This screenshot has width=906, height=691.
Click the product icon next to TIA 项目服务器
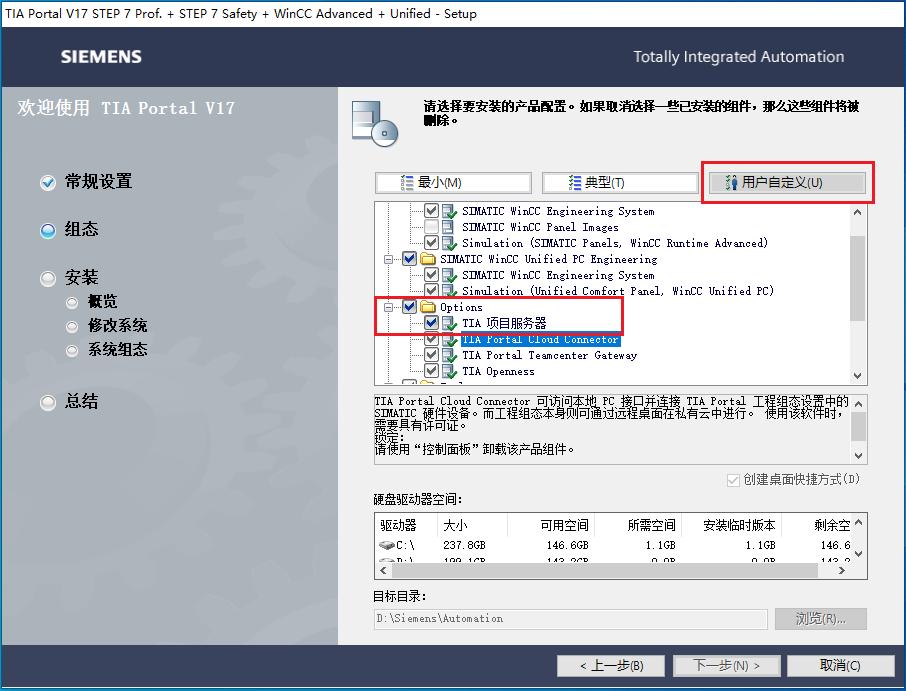(x=450, y=323)
